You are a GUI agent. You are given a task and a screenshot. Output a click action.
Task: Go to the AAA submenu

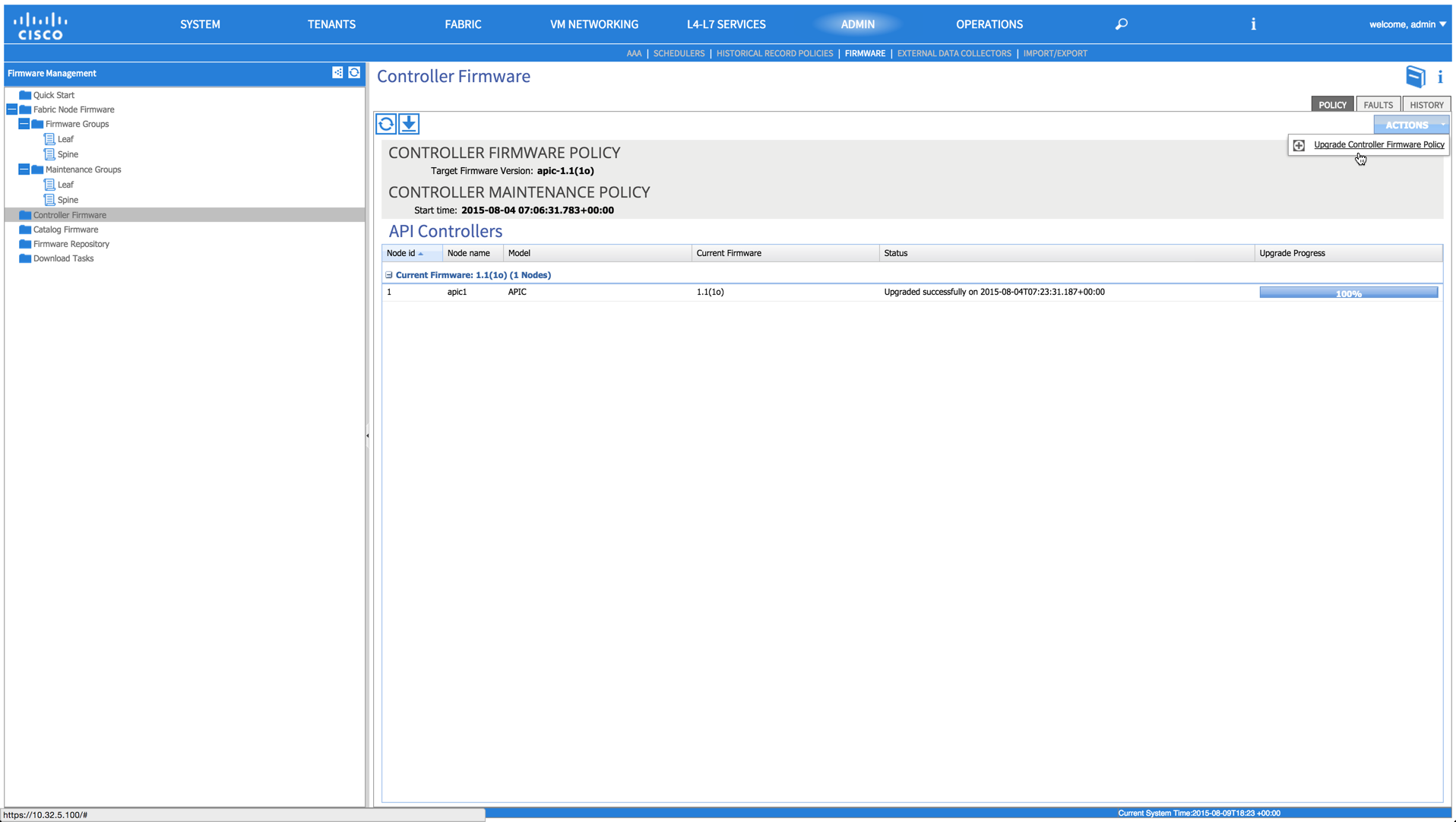tap(634, 53)
